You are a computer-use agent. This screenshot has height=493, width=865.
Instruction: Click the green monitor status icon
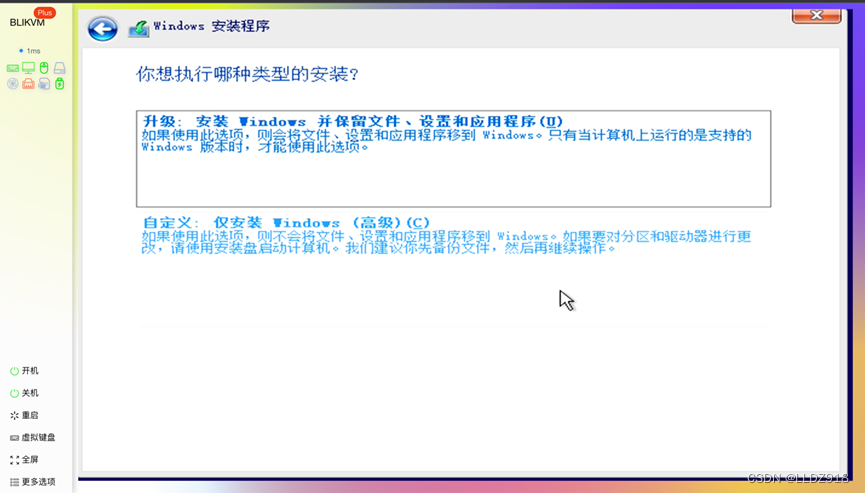28,68
